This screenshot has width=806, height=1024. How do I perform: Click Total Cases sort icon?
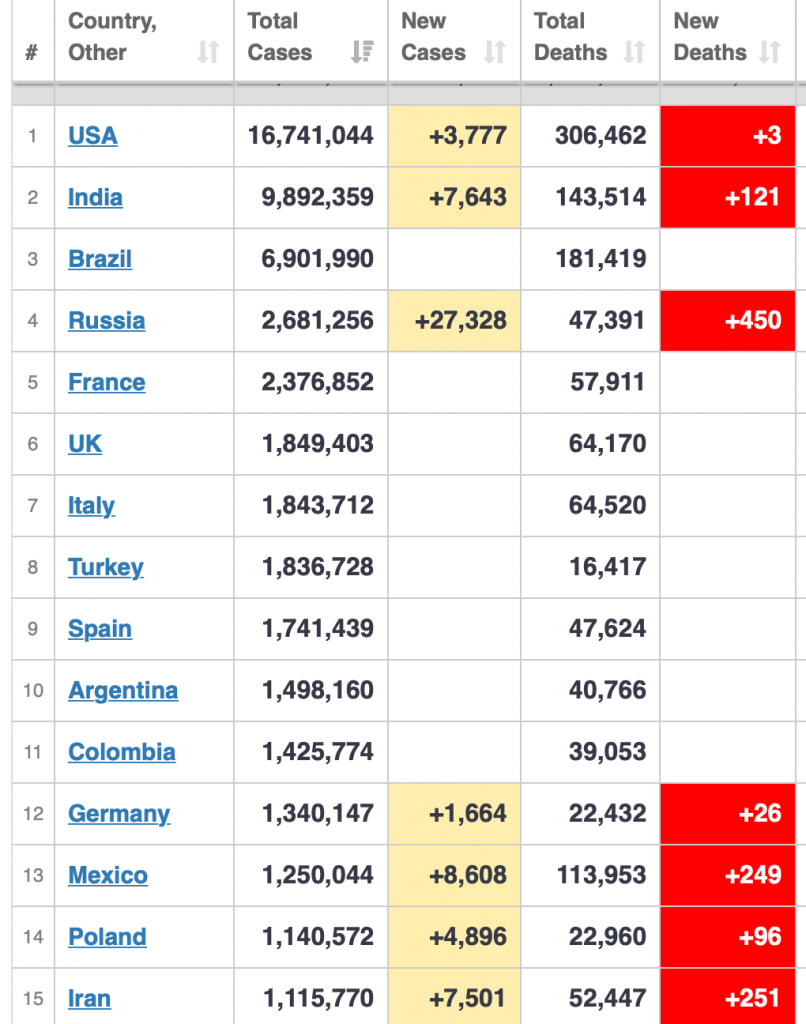[x=362, y=52]
